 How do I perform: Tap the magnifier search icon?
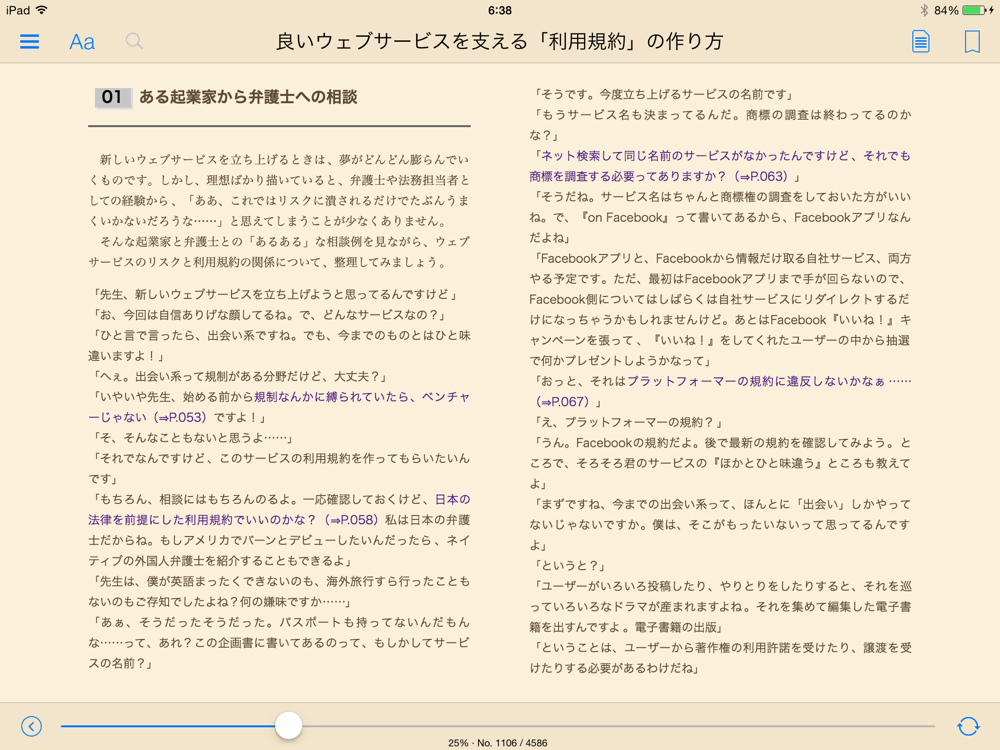134,41
